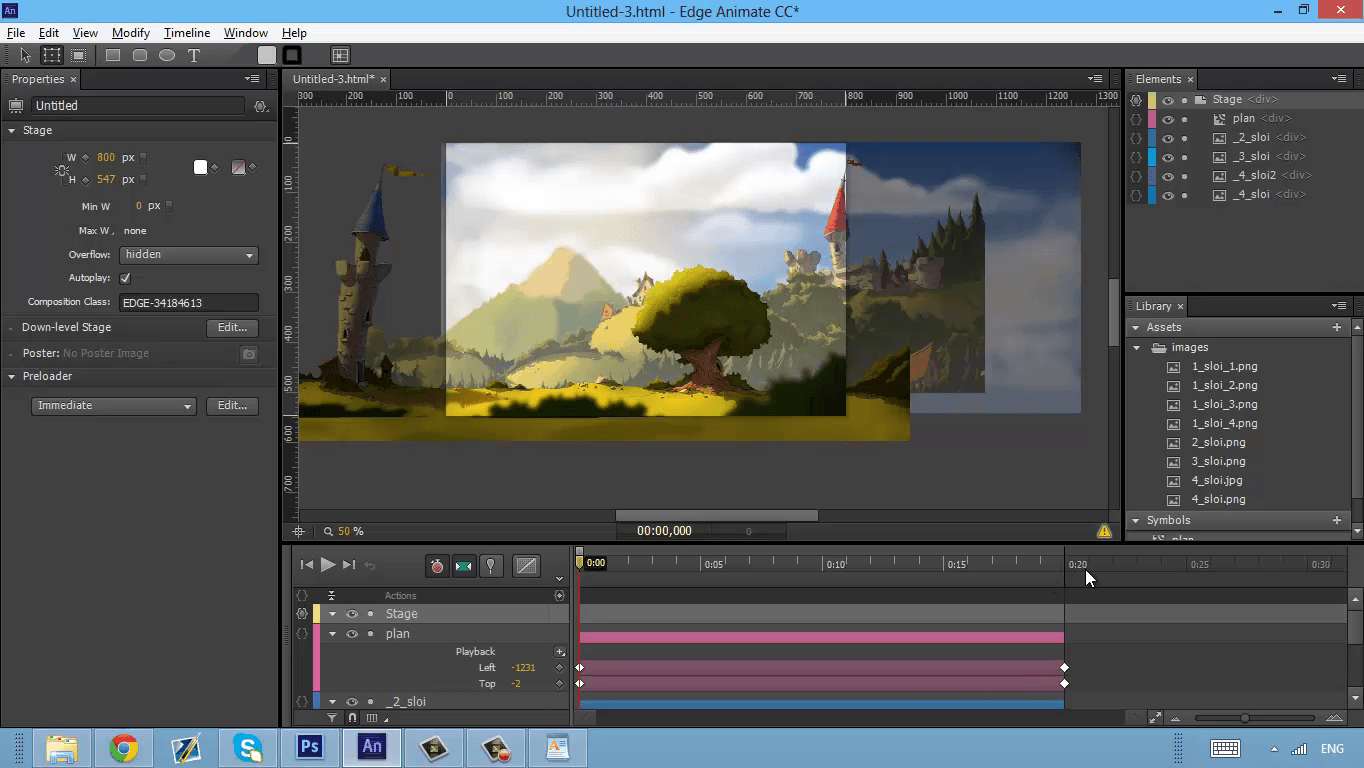
Task: Collapse the Assets section in Library
Action: coord(1136,328)
